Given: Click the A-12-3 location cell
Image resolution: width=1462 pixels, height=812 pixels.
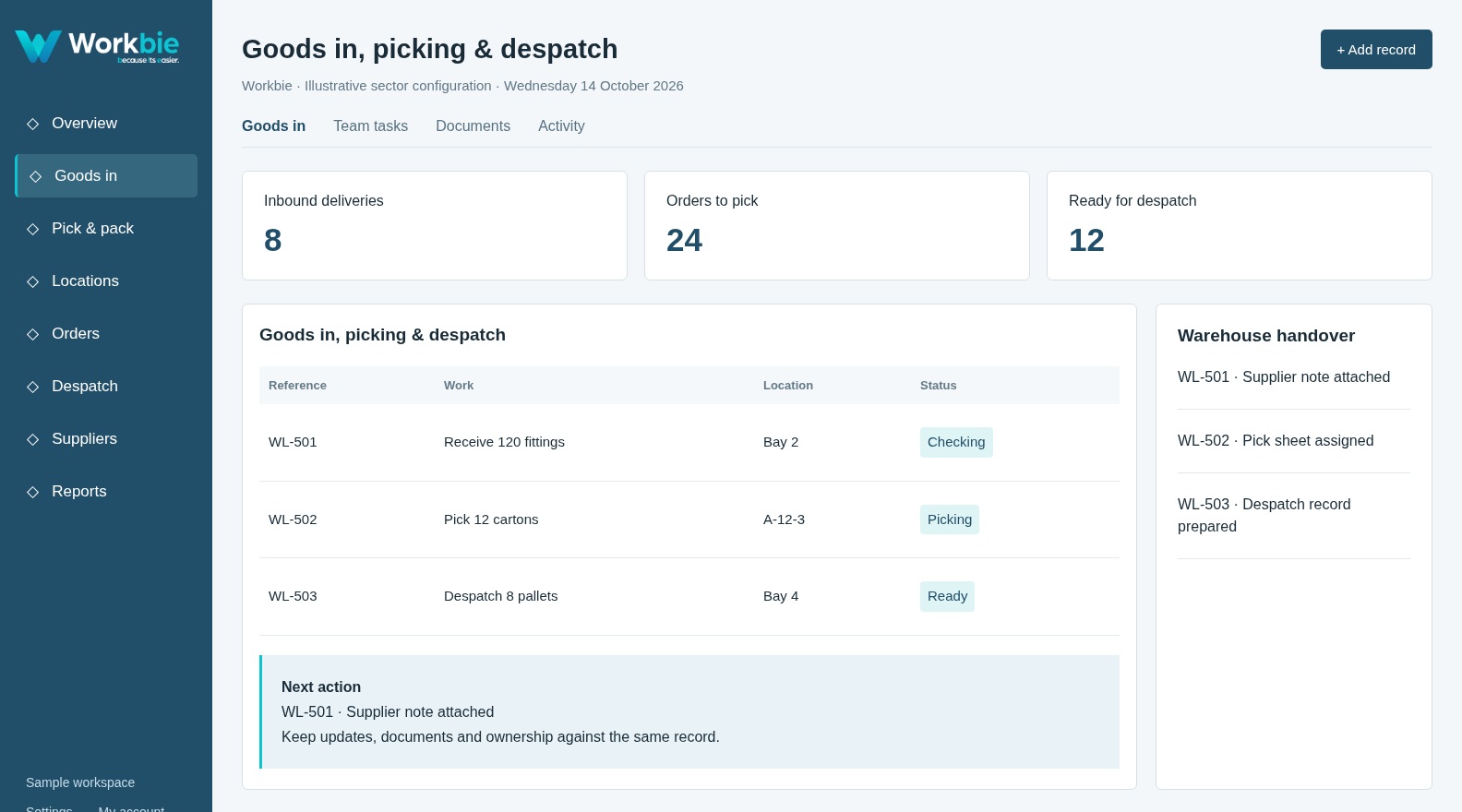Looking at the screenshot, I should coord(784,519).
